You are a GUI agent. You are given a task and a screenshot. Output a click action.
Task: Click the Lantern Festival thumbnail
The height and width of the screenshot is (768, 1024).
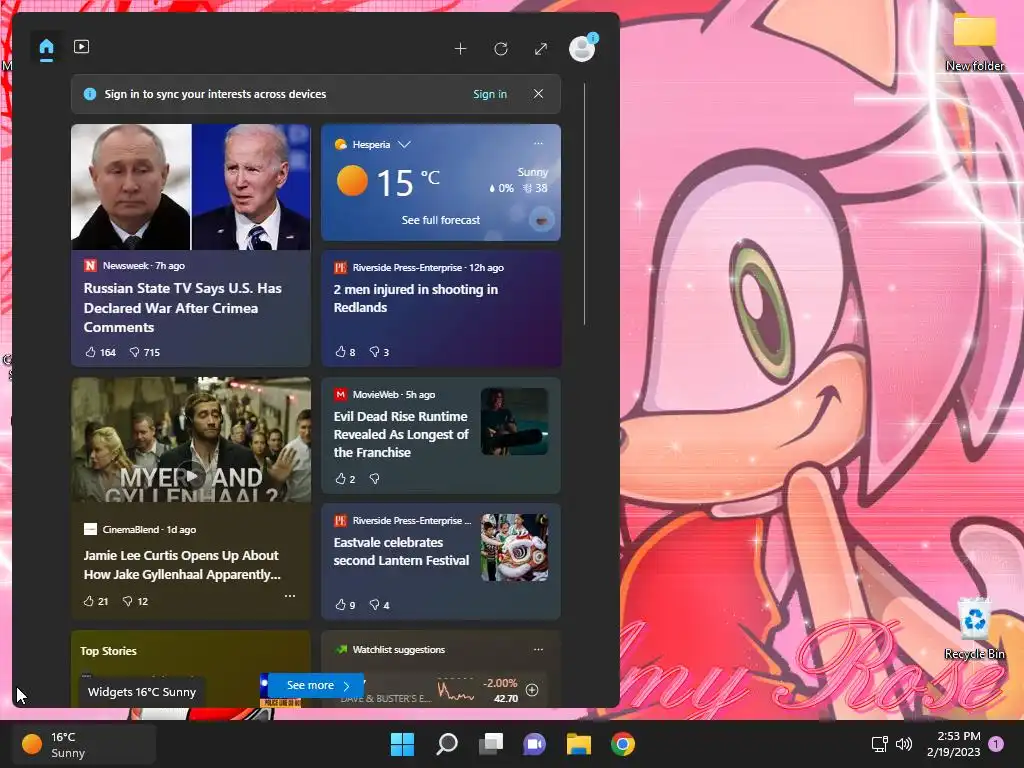[x=515, y=547]
